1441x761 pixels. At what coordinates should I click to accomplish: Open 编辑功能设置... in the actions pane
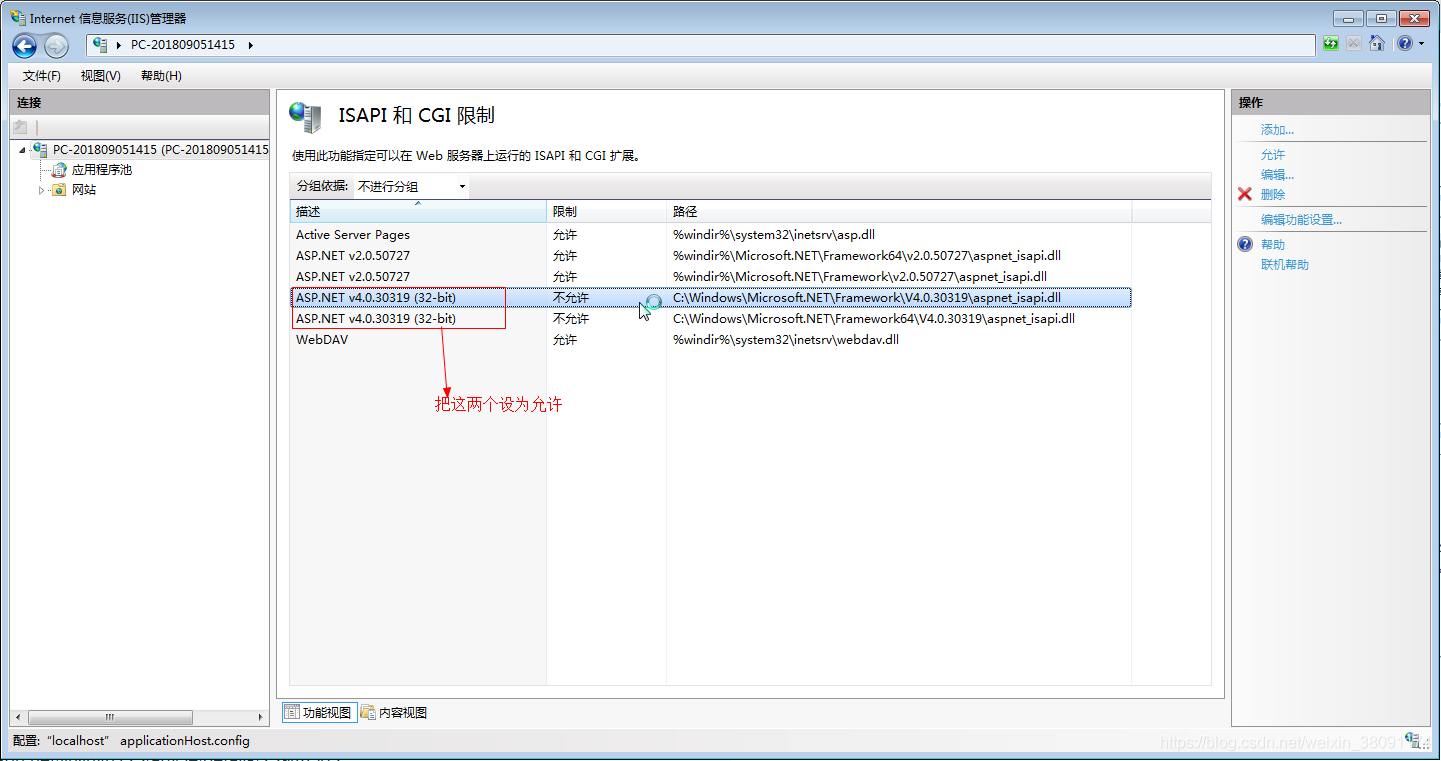tap(1301, 220)
